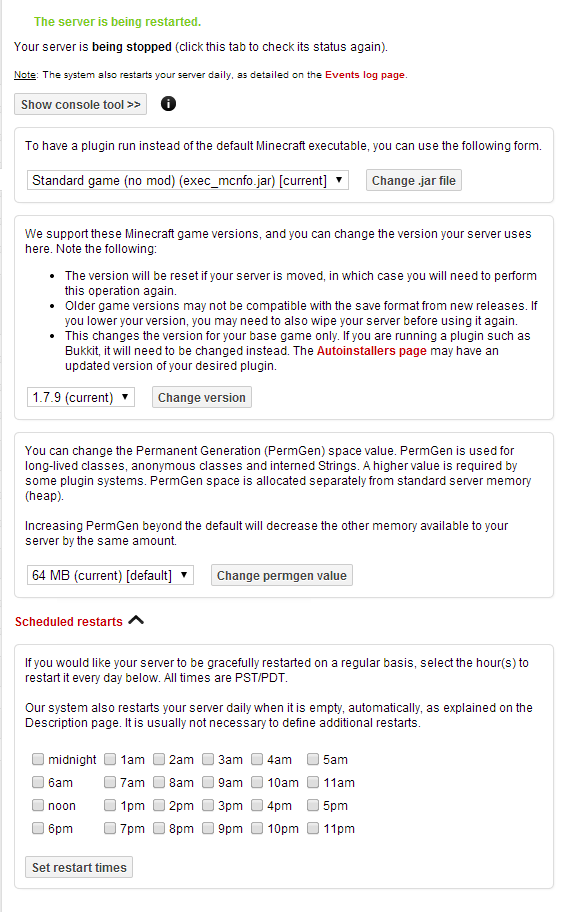Enable the 6pm restart checkbox
Viewport: 573px width, 912px height.
(x=38, y=828)
